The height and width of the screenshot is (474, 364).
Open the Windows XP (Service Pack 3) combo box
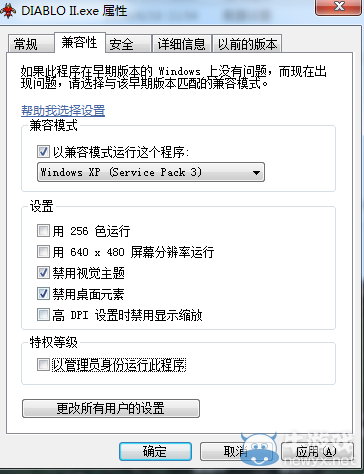coord(151,172)
